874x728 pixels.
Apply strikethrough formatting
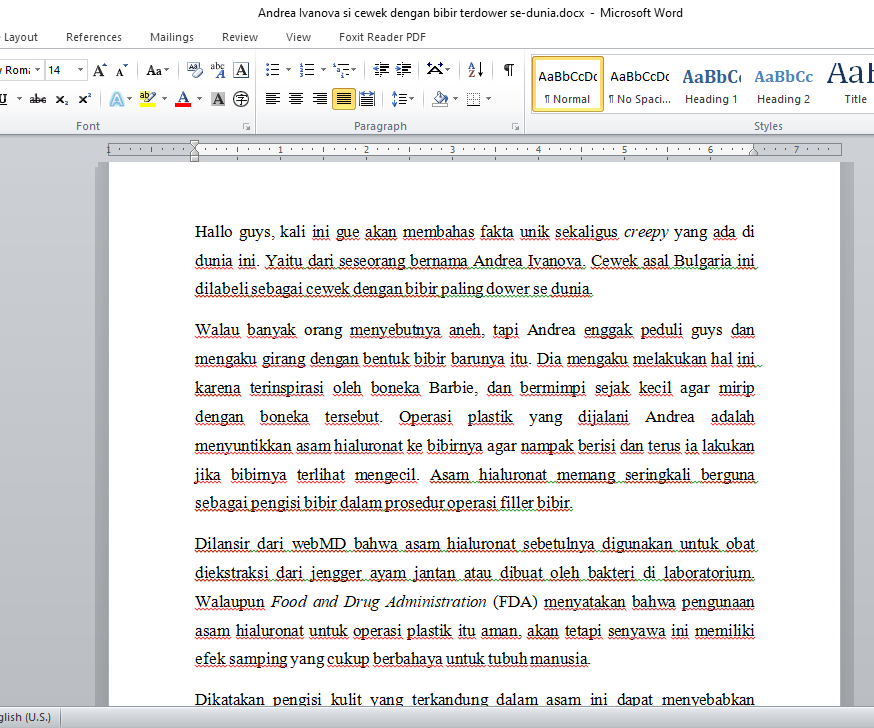[x=38, y=99]
